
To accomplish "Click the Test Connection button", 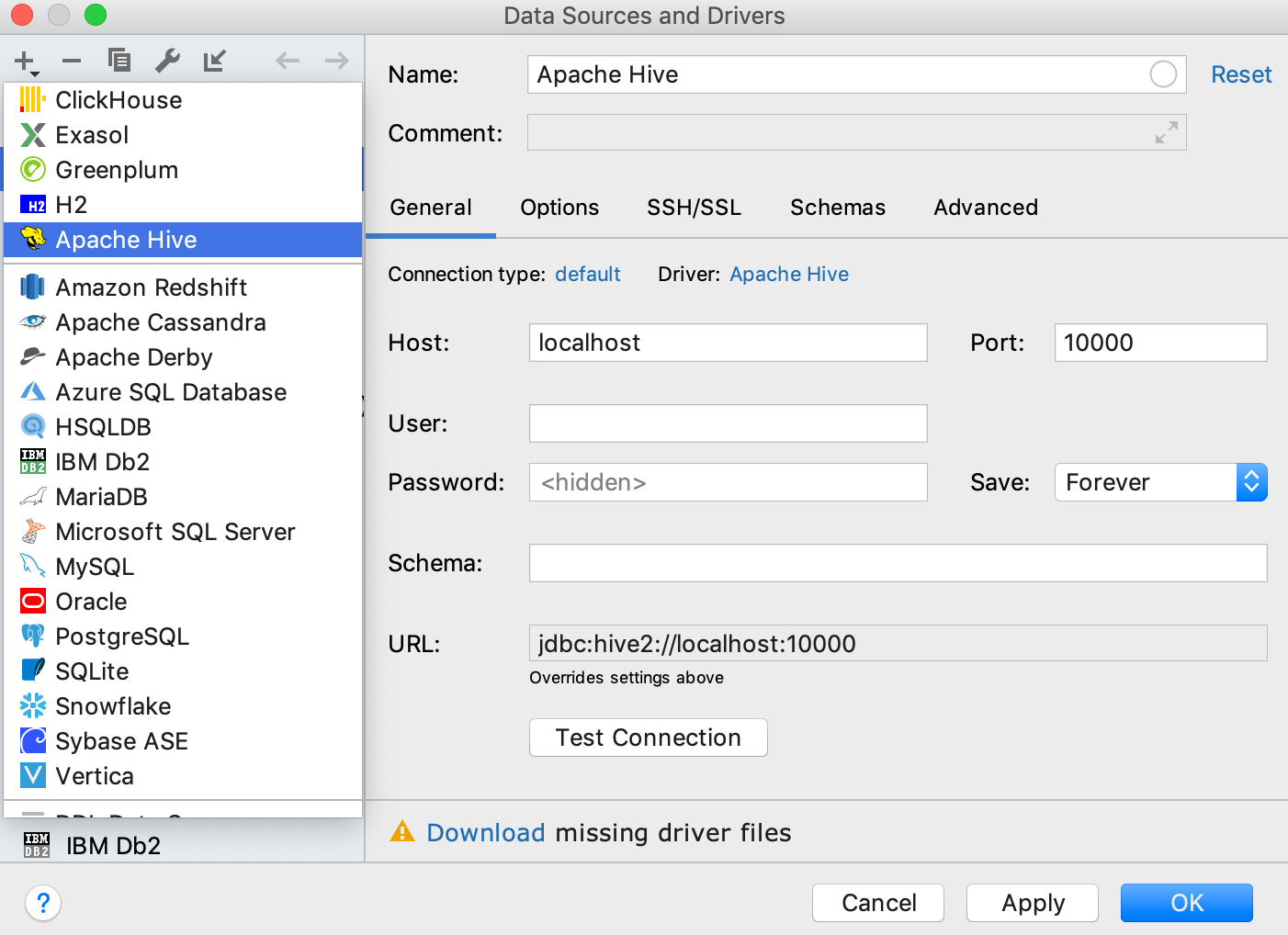I will point(649,738).
